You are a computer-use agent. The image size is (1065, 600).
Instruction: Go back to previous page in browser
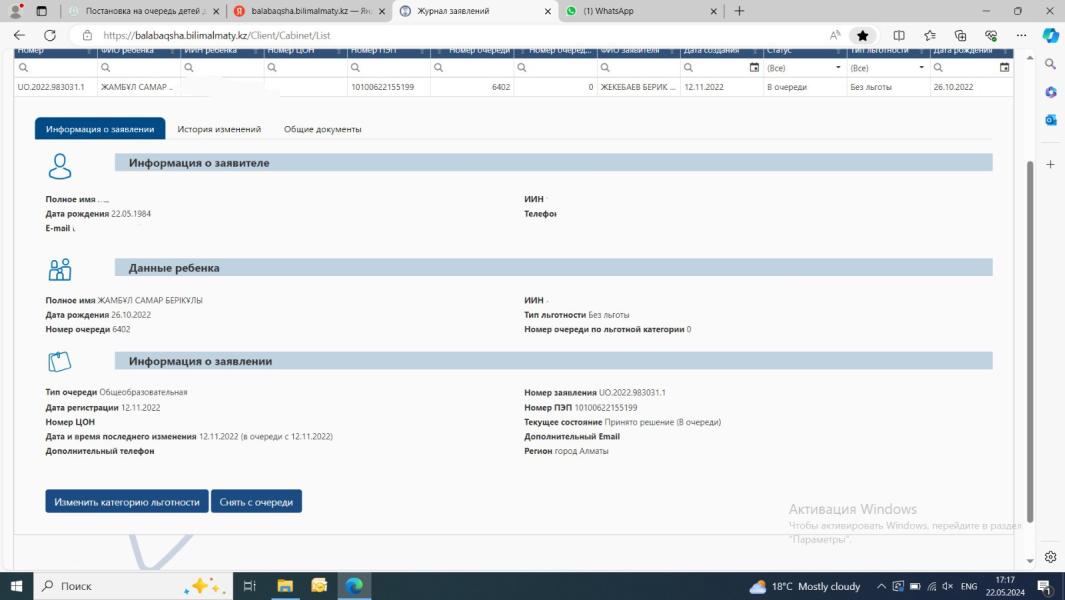pyautogui.click(x=19, y=35)
